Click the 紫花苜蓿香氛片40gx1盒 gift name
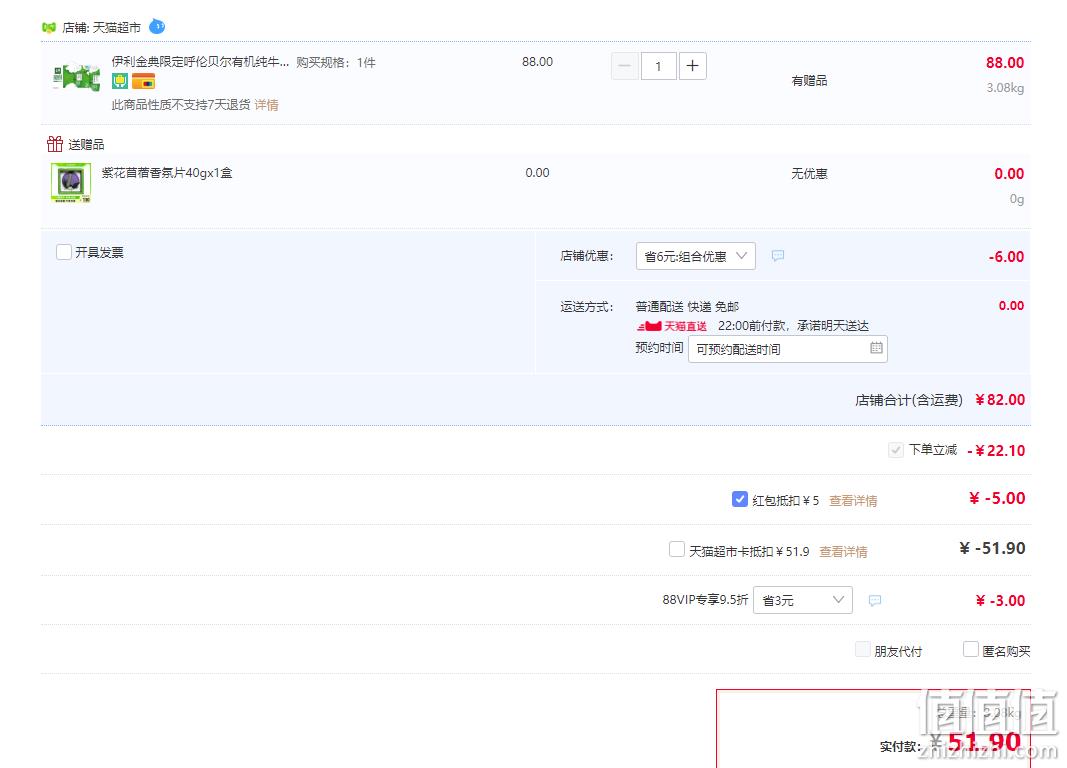Viewport: 1067px width, 768px height. (167, 173)
